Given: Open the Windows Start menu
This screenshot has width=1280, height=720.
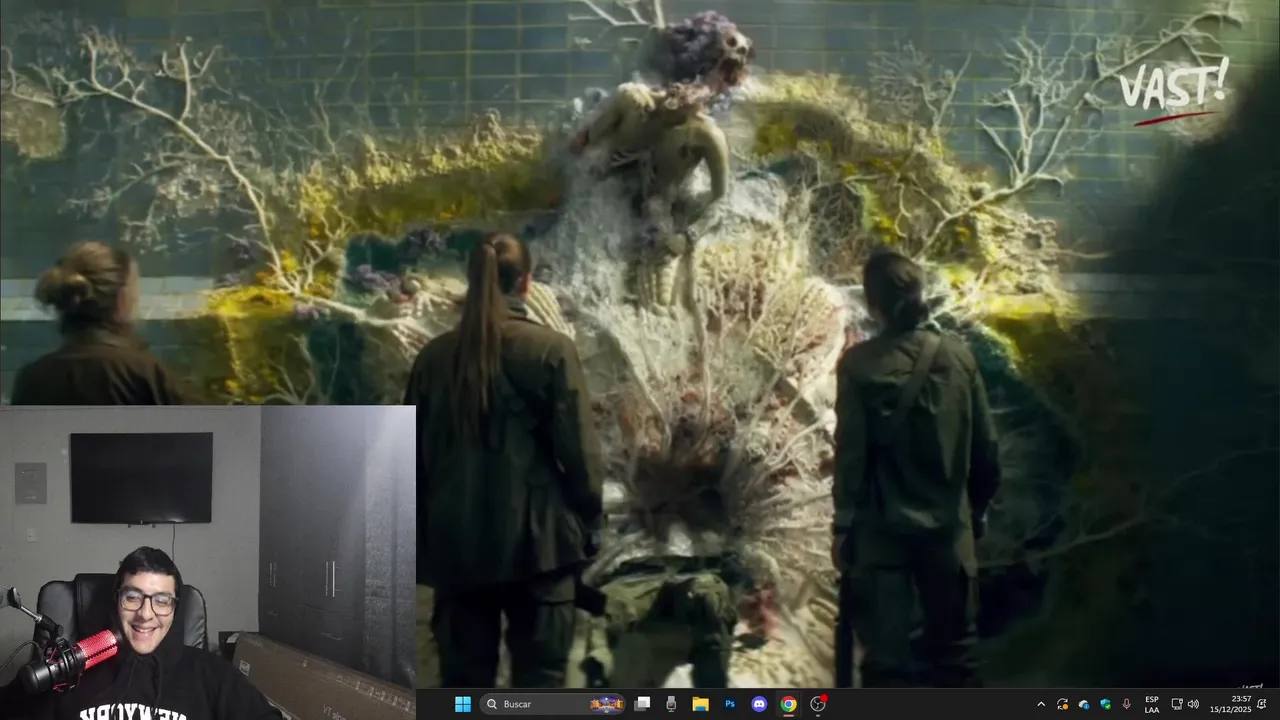Looking at the screenshot, I should 463,704.
